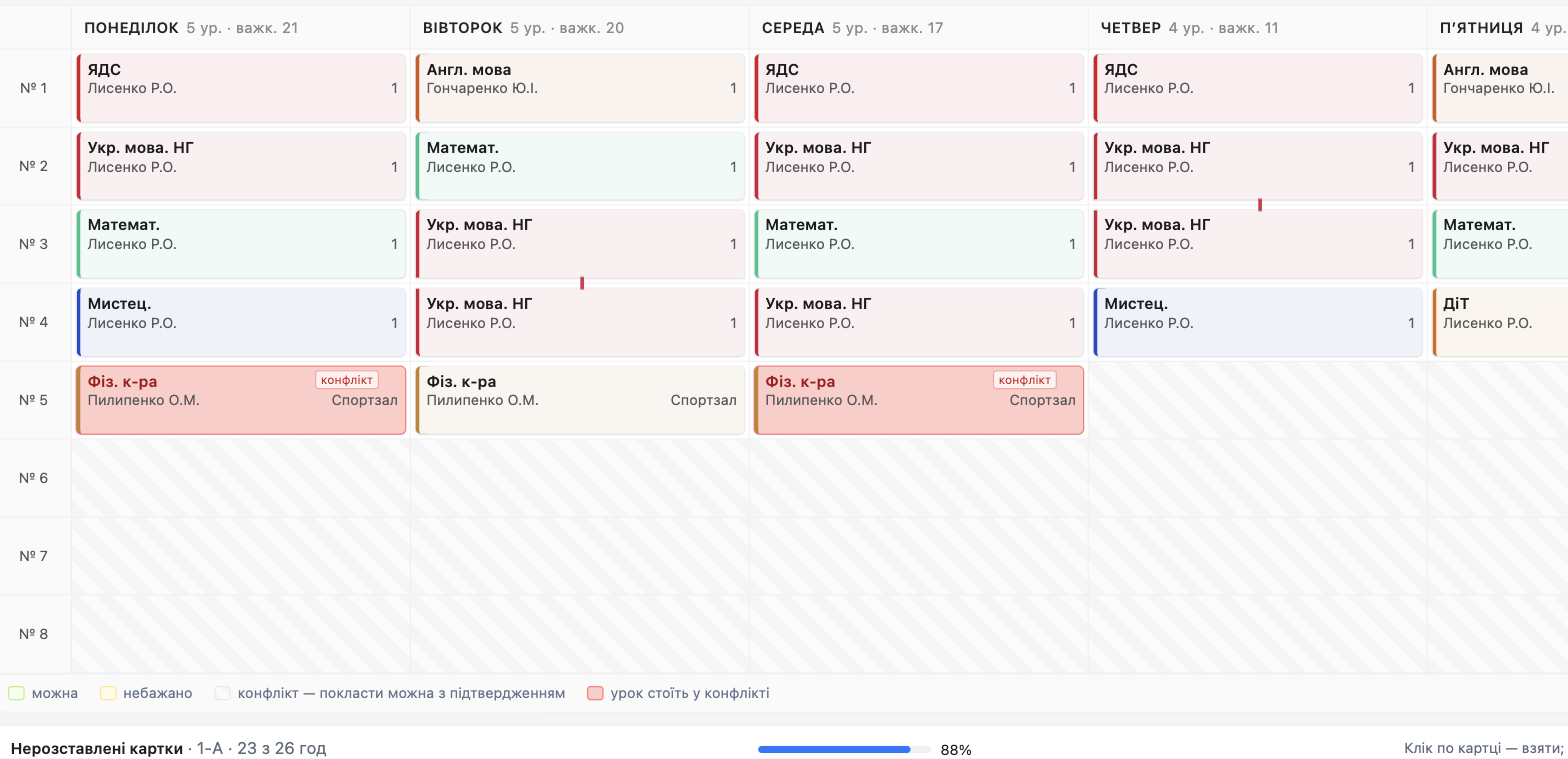The image size is (1568, 759).
Task: Click the конфлікт badge on Wednesday's Фіз. к-ра
Action: [x=1025, y=380]
